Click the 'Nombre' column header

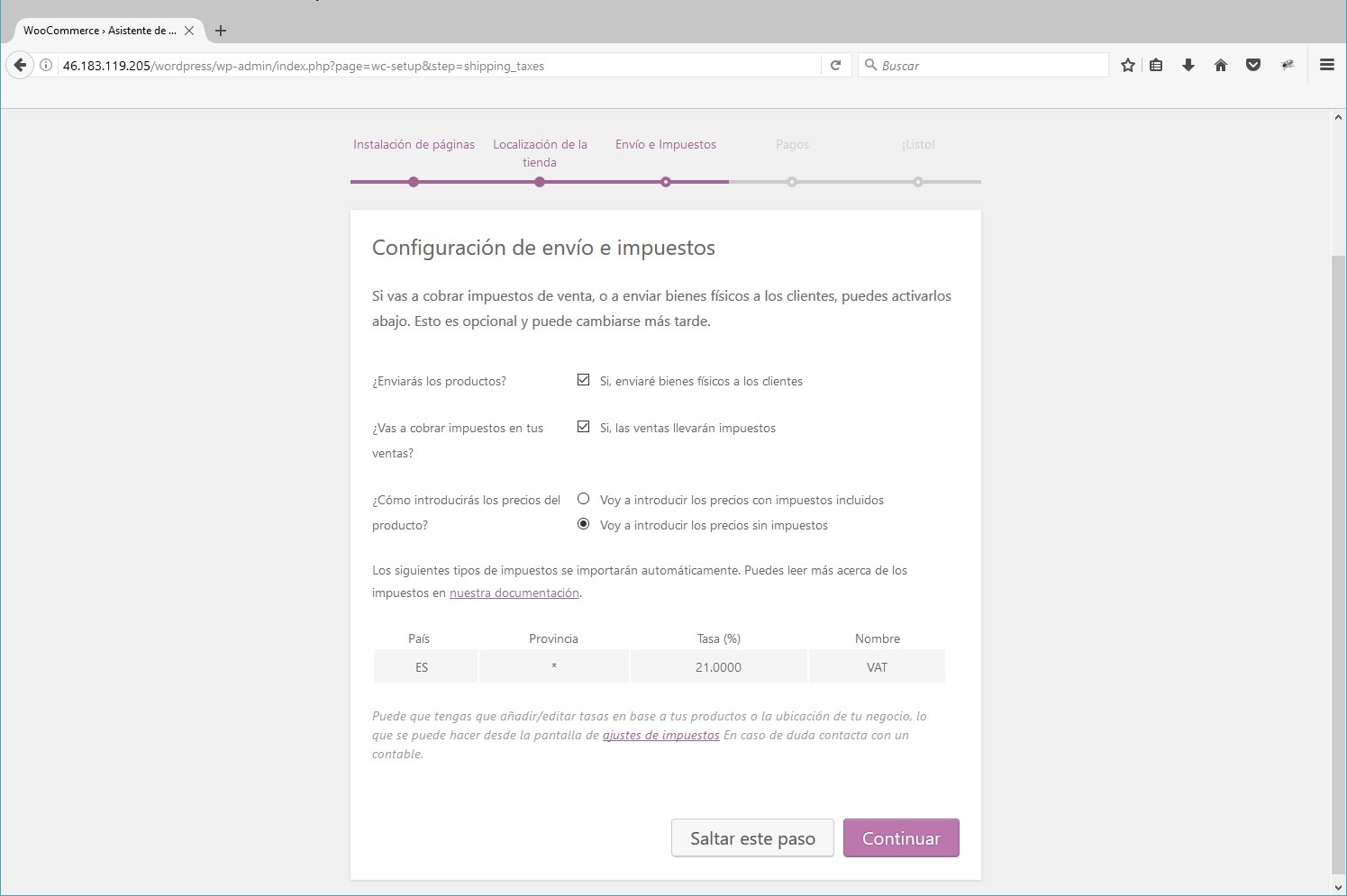(x=878, y=638)
